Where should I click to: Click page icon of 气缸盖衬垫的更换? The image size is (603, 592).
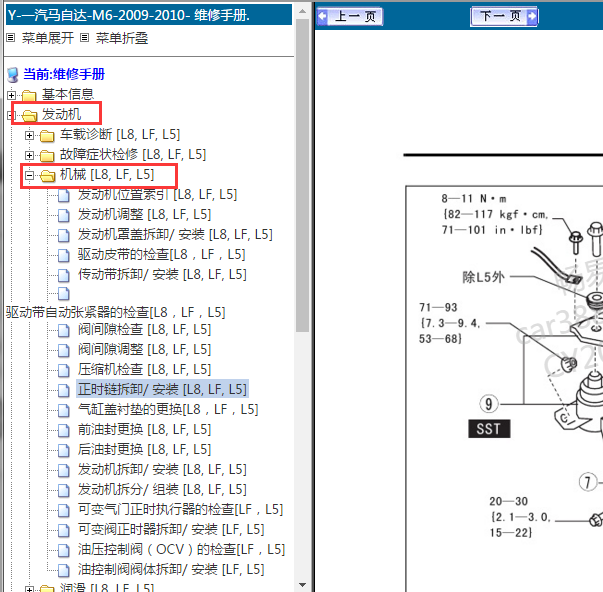[x=64, y=410]
